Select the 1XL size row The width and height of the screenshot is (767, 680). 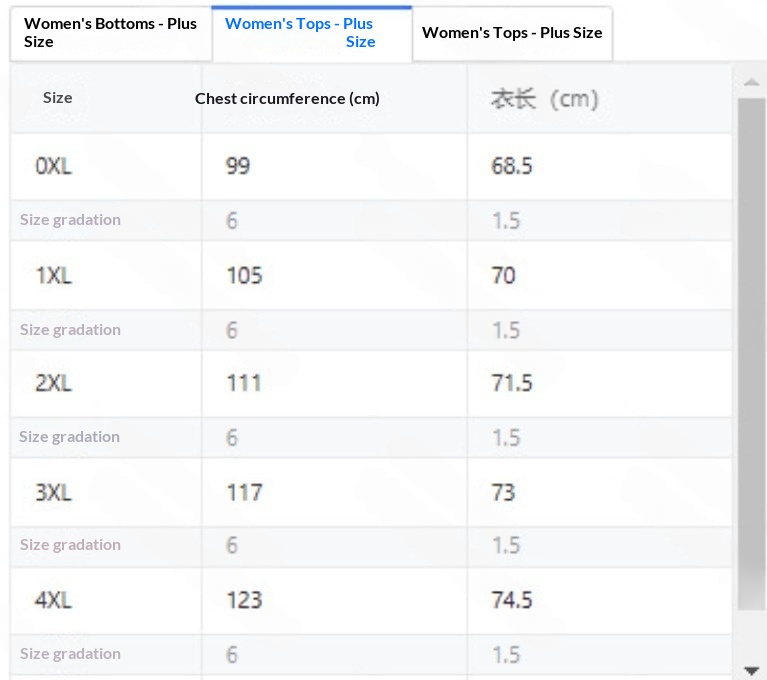click(53, 275)
